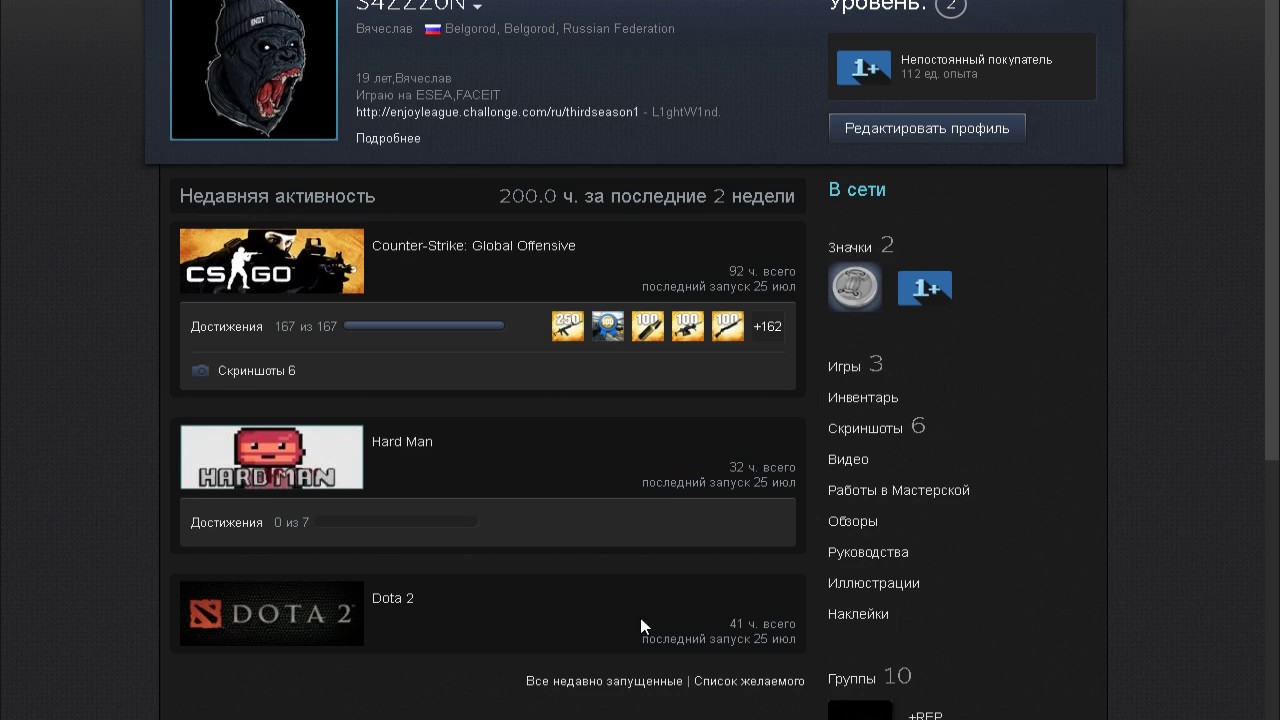This screenshot has width=1280, height=720.
Task: Click the В сети status text
Action: 857,189
